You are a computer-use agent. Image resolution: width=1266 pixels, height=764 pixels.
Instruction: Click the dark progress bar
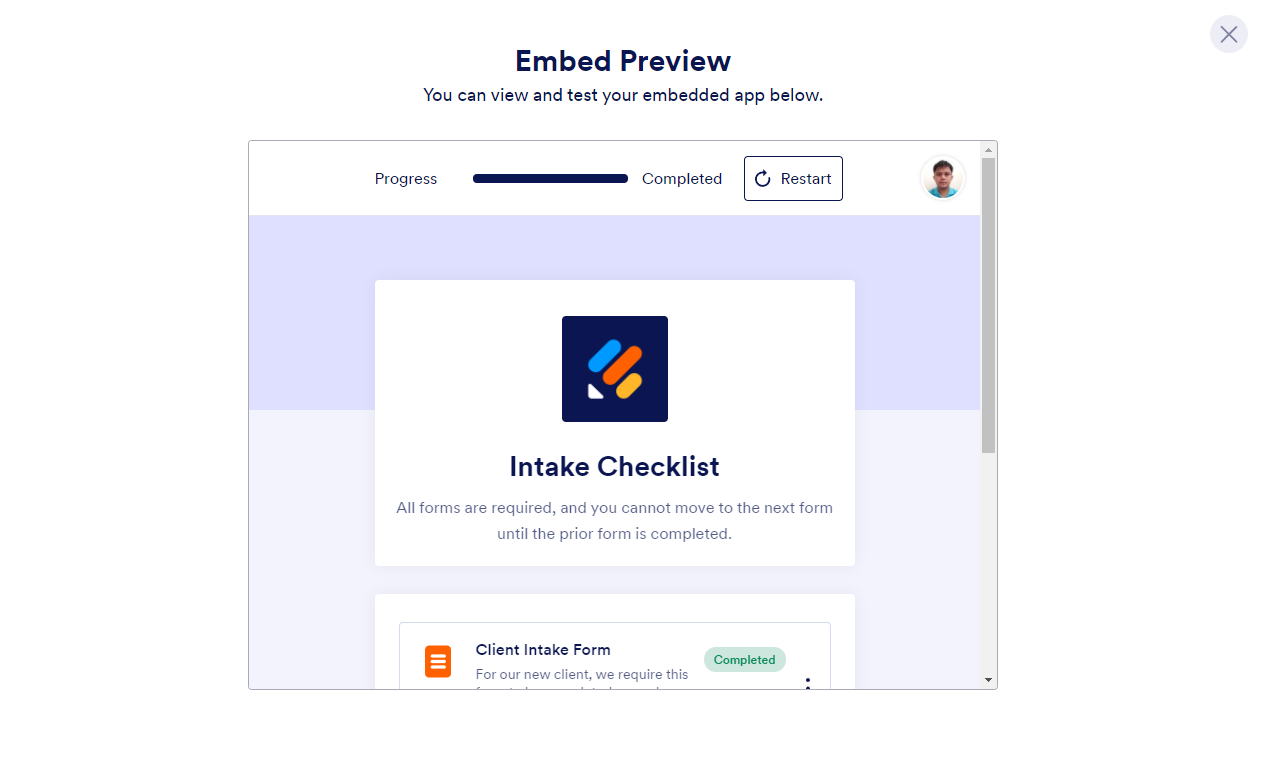click(x=550, y=179)
